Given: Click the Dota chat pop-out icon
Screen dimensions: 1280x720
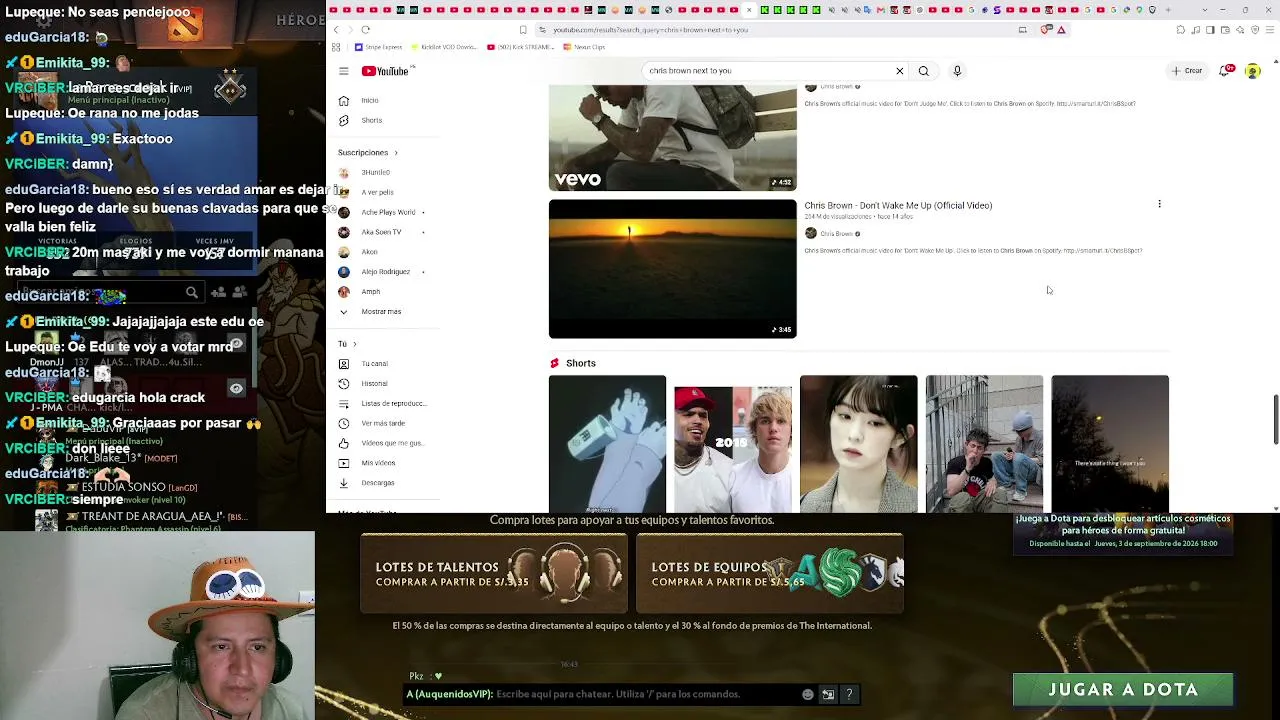Looking at the screenshot, I should point(828,694).
